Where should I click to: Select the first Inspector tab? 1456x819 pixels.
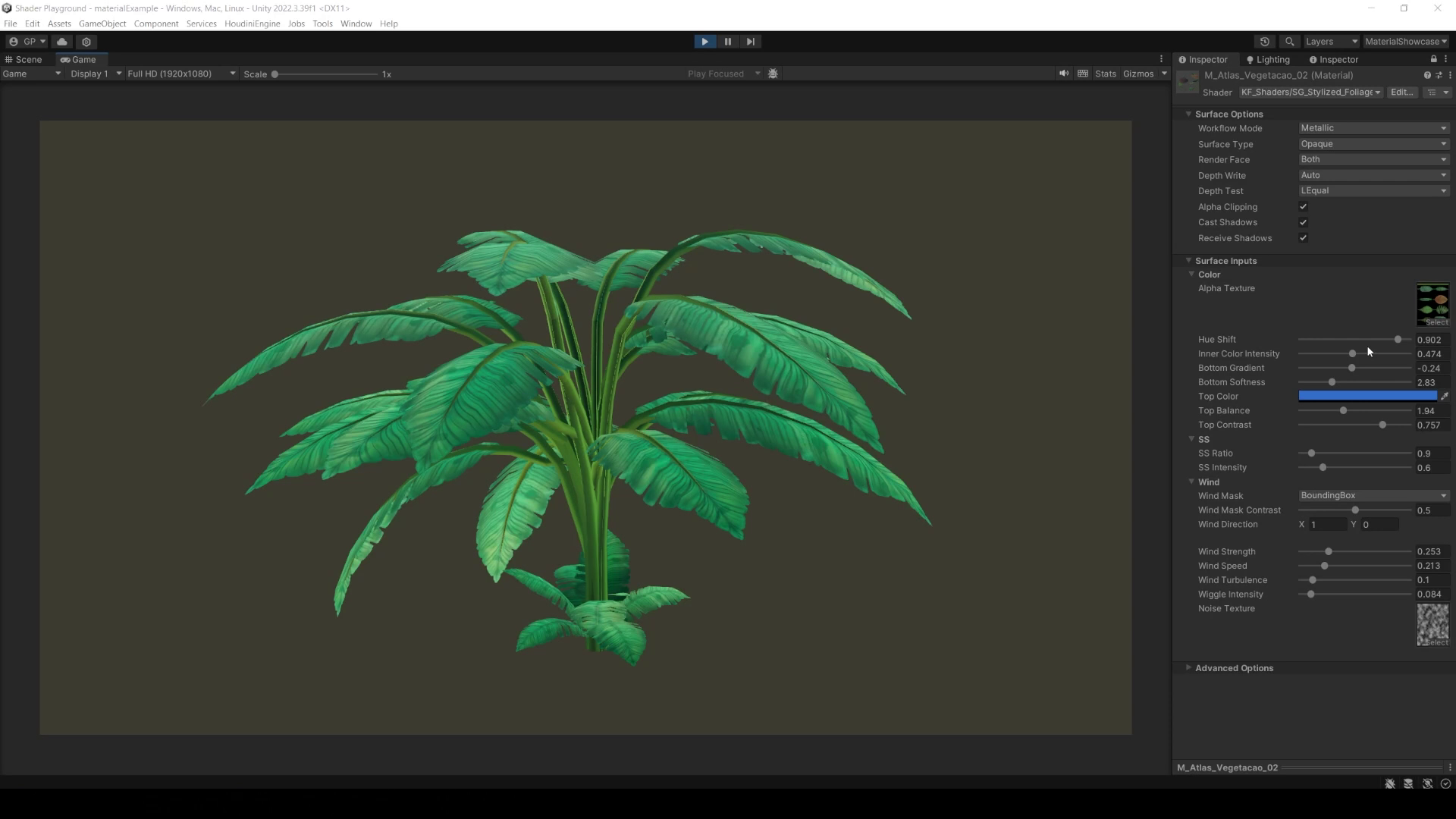(x=1203, y=59)
